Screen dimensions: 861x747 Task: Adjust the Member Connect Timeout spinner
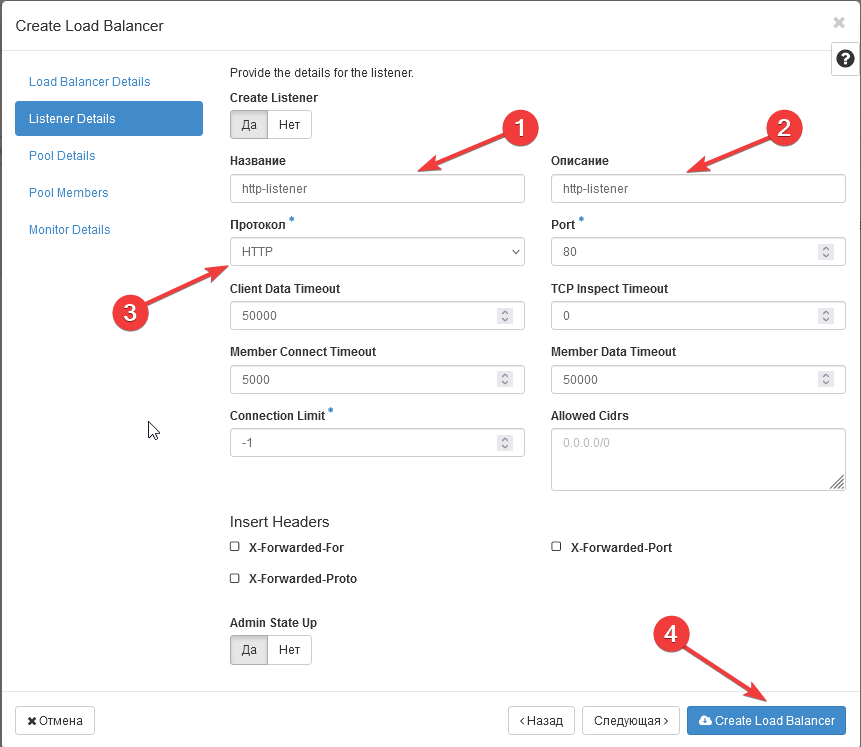504,380
